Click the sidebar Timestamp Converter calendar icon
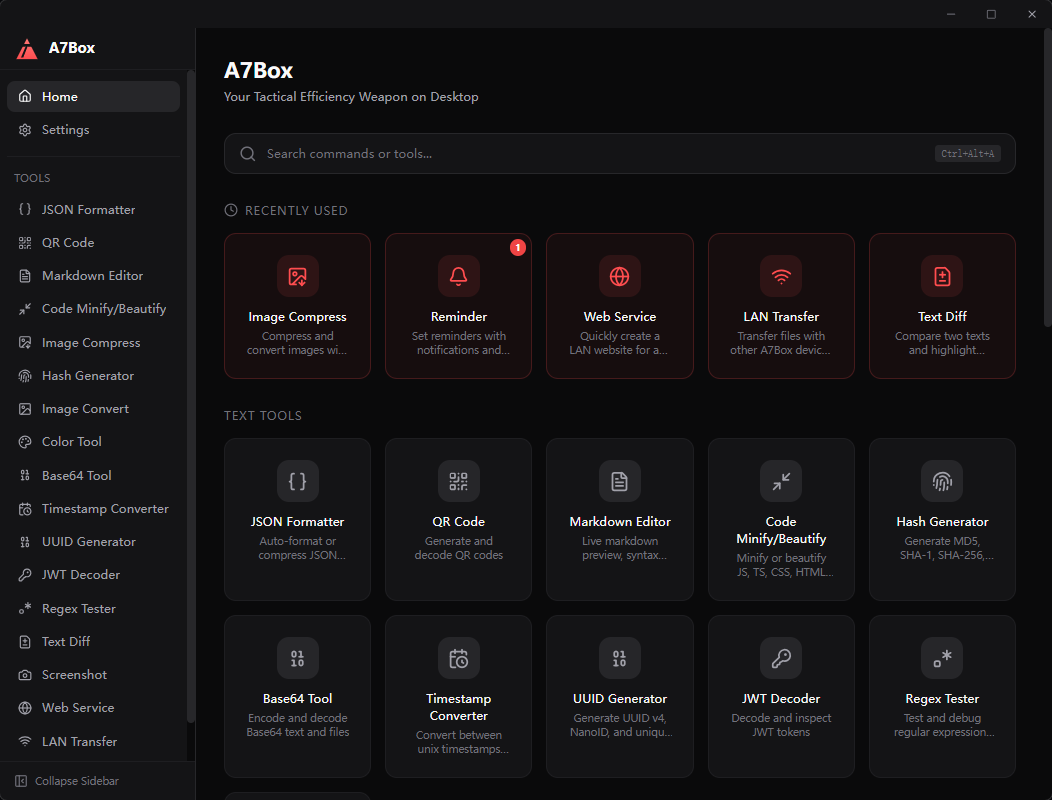 point(25,509)
